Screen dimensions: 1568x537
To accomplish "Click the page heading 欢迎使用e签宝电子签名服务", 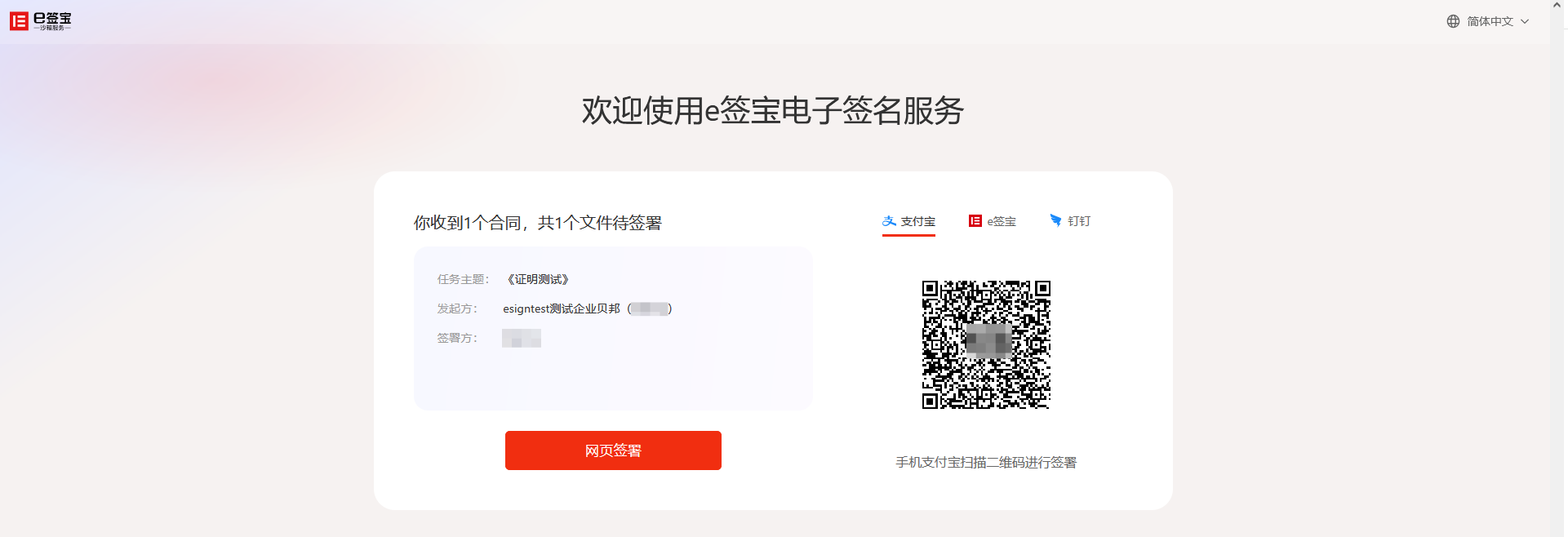I will tap(773, 110).
